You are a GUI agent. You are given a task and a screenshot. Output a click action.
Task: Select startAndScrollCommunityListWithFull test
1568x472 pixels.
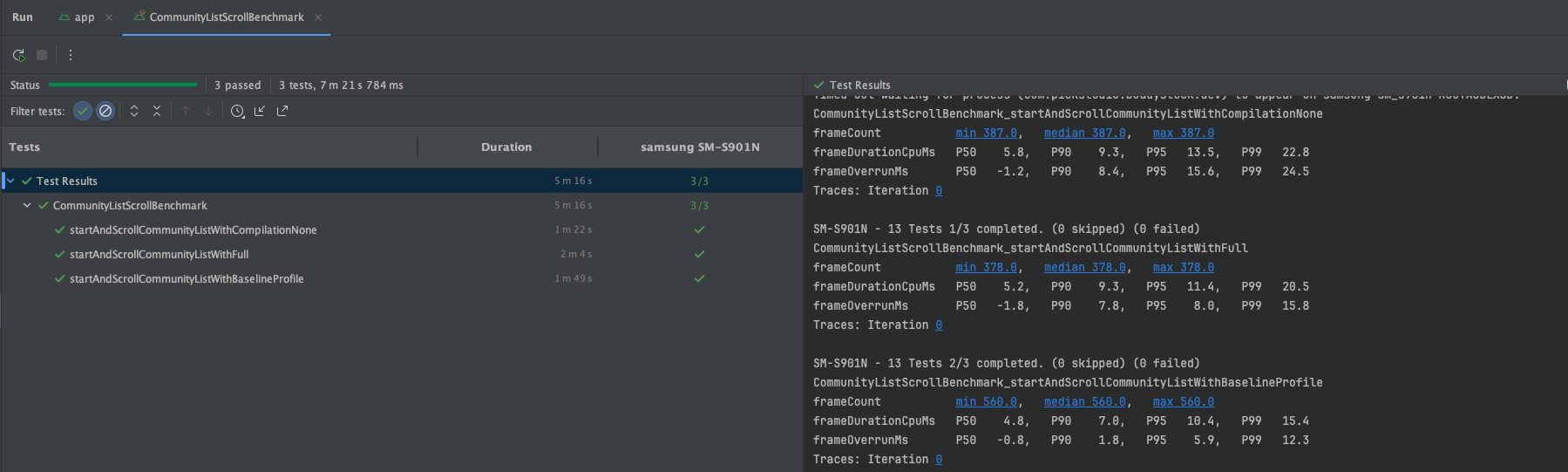pyautogui.click(x=160, y=255)
